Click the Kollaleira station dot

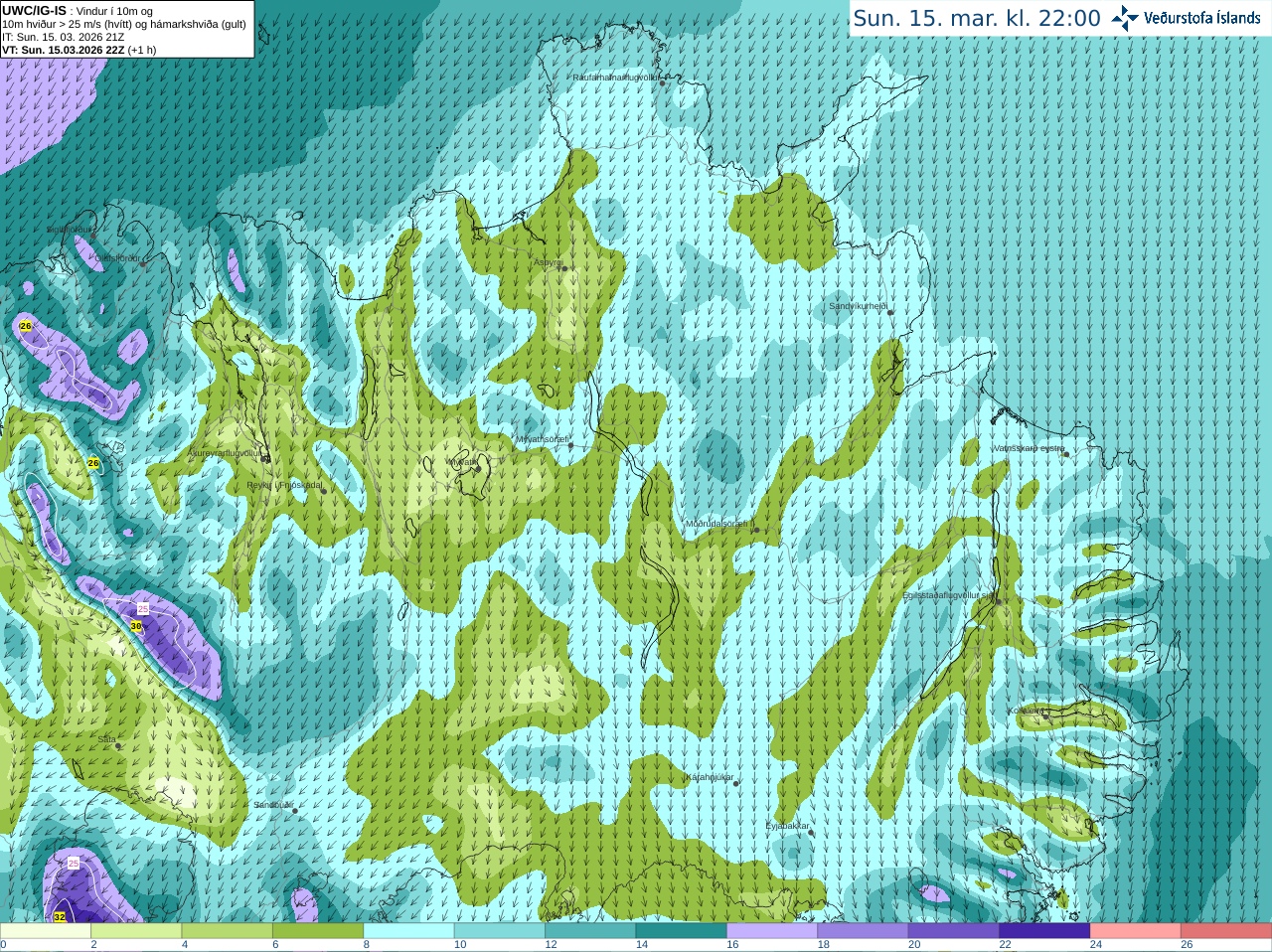coord(1046,715)
